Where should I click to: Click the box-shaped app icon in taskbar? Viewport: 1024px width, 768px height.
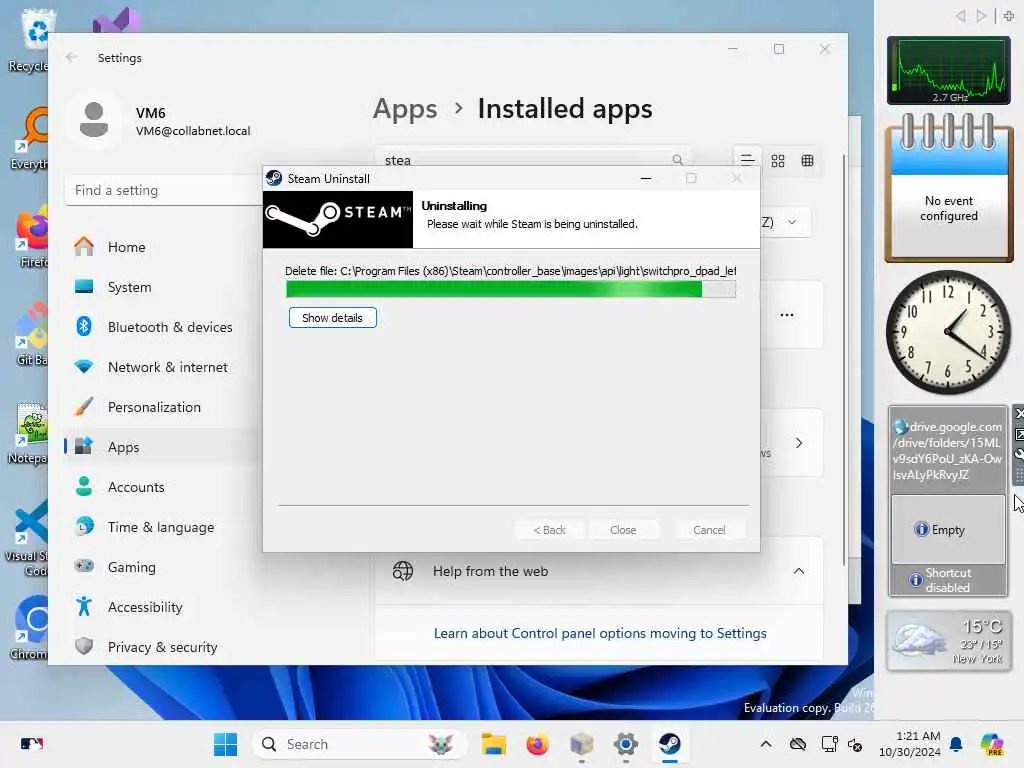tap(581, 744)
